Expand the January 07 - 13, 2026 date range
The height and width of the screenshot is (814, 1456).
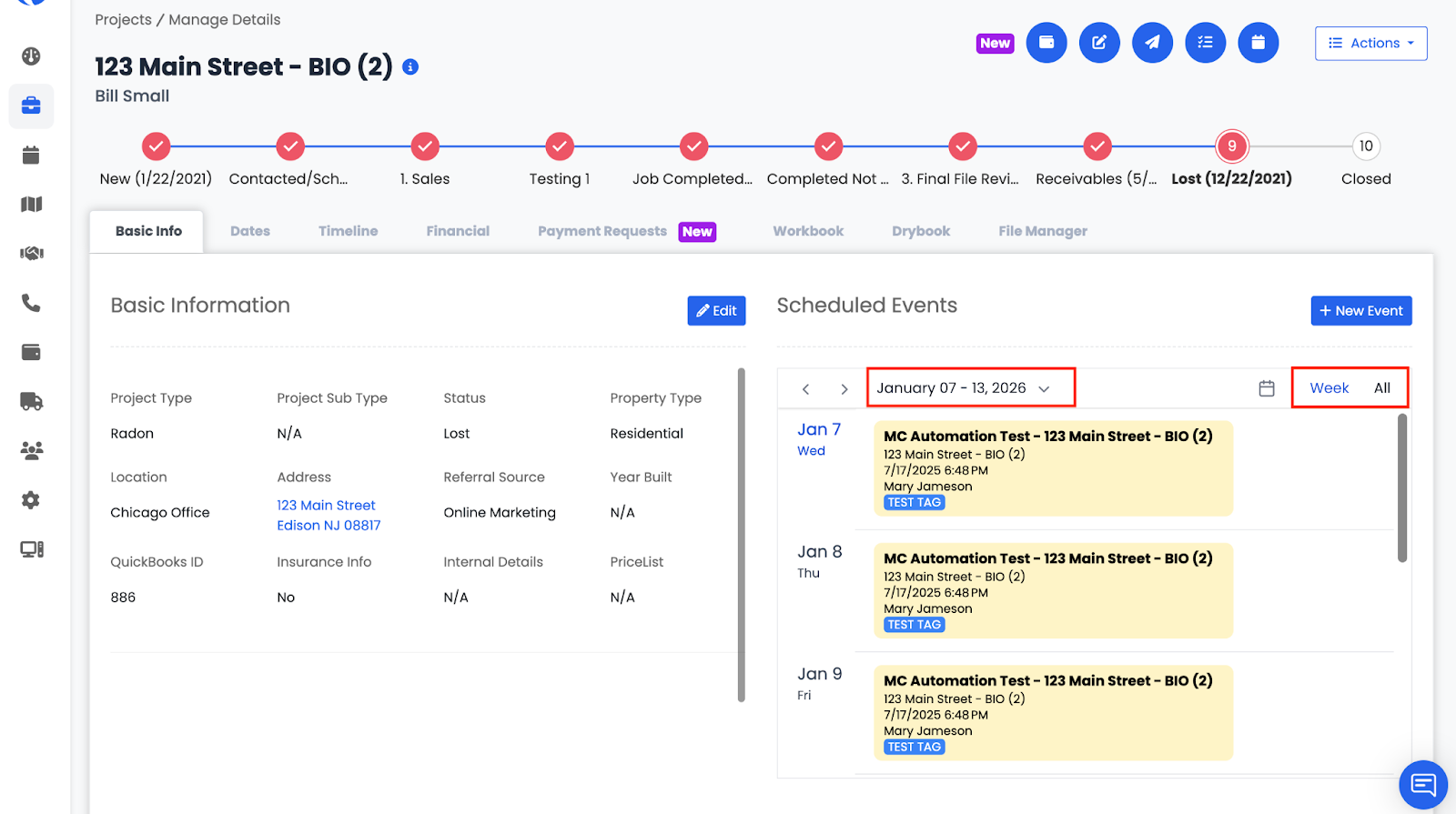coord(962,388)
